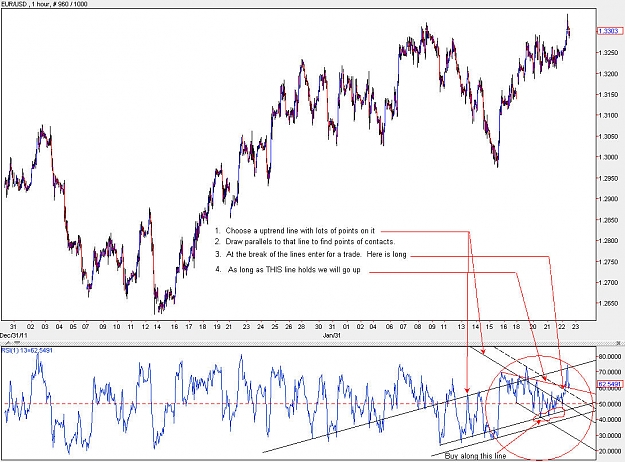Click the 1.2800 price axis label
The width and height of the screenshot is (625, 462).
pos(609,241)
